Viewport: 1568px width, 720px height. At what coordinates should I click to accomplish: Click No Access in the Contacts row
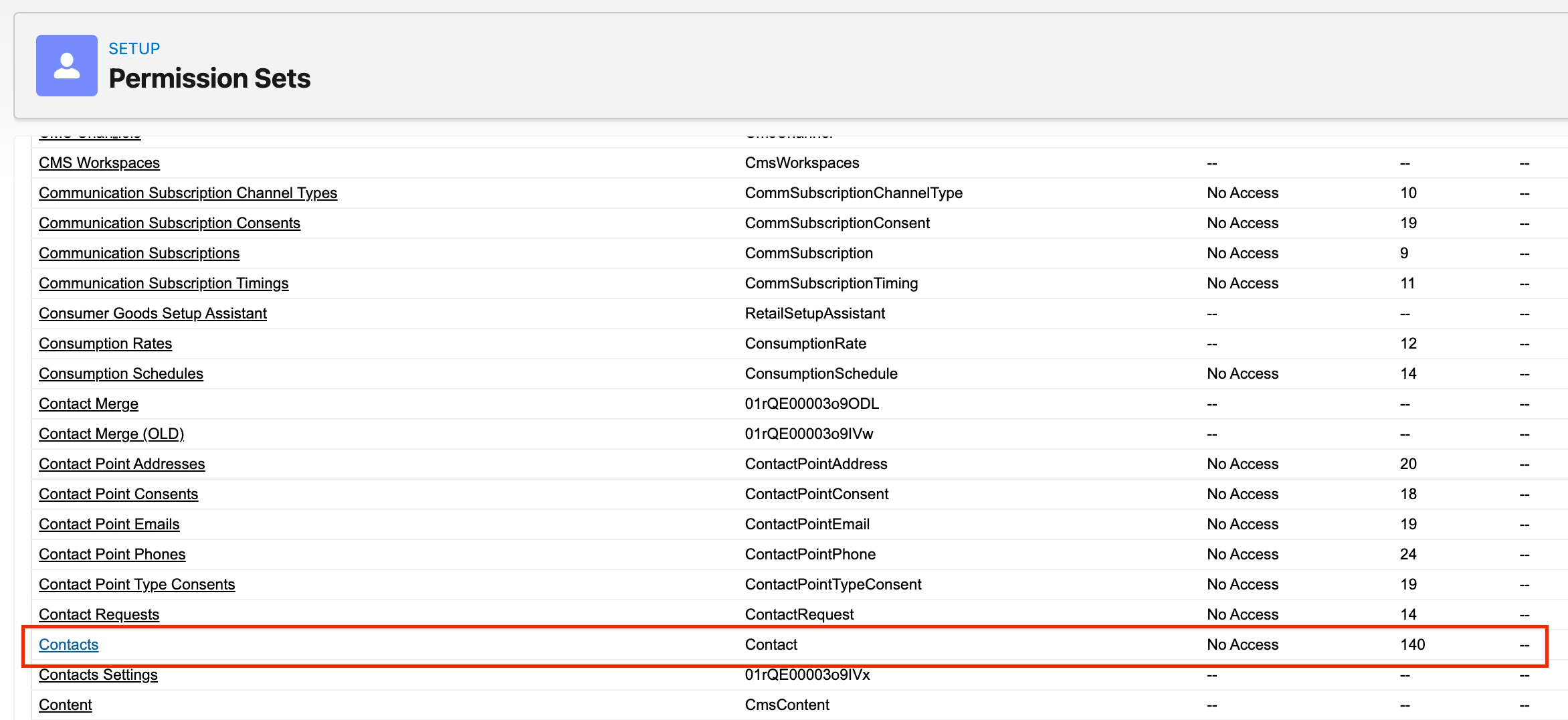pyautogui.click(x=1243, y=644)
